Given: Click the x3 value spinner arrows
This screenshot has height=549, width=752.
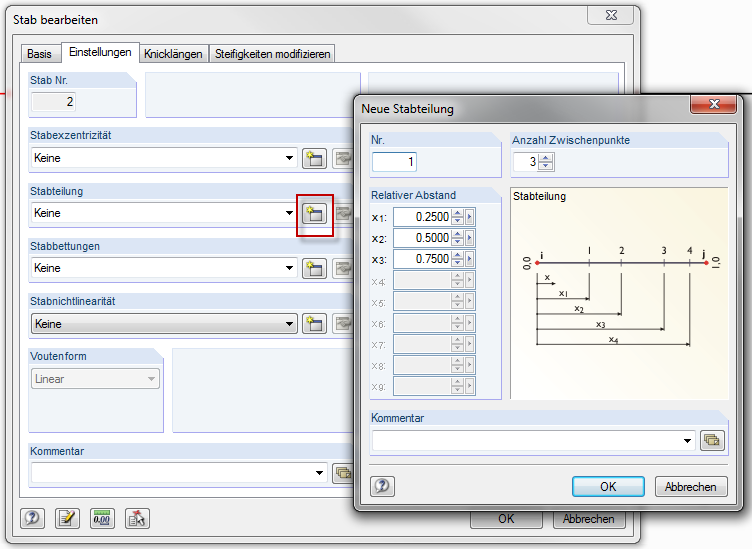Looking at the screenshot, I should pyautogui.click(x=458, y=259).
